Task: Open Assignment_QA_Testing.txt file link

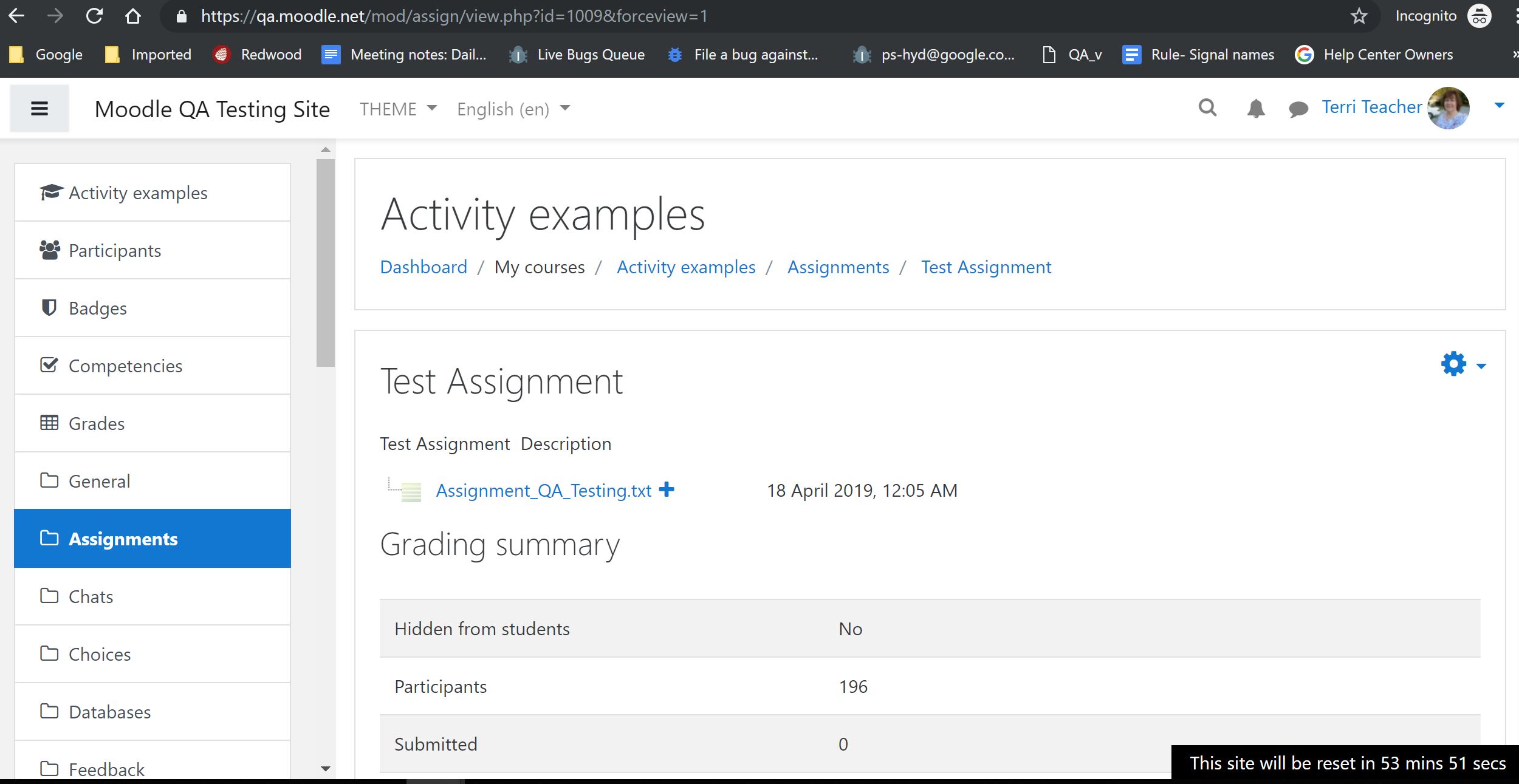Action: tap(544, 490)
